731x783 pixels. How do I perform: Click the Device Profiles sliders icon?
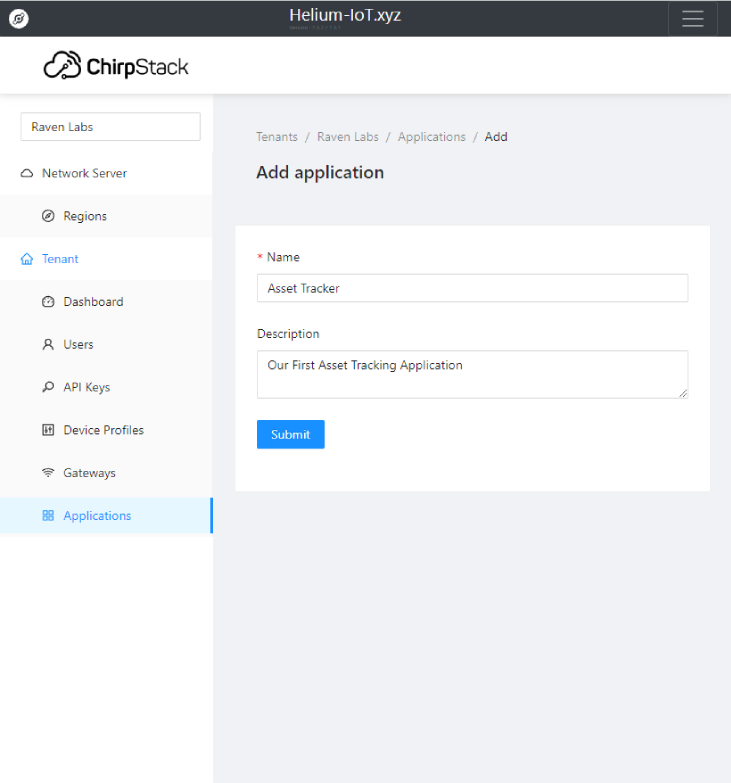click(48, 430)
